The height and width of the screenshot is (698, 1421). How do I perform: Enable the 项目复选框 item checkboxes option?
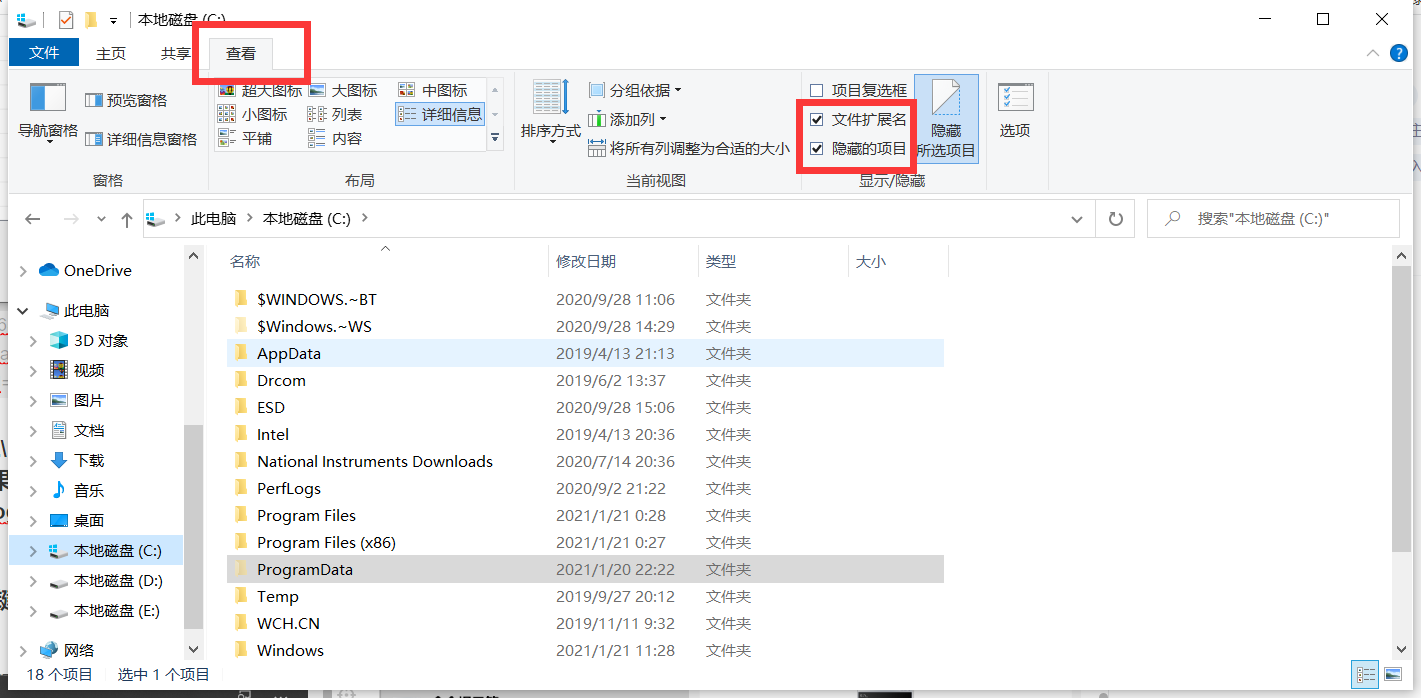tap(858, 90)
